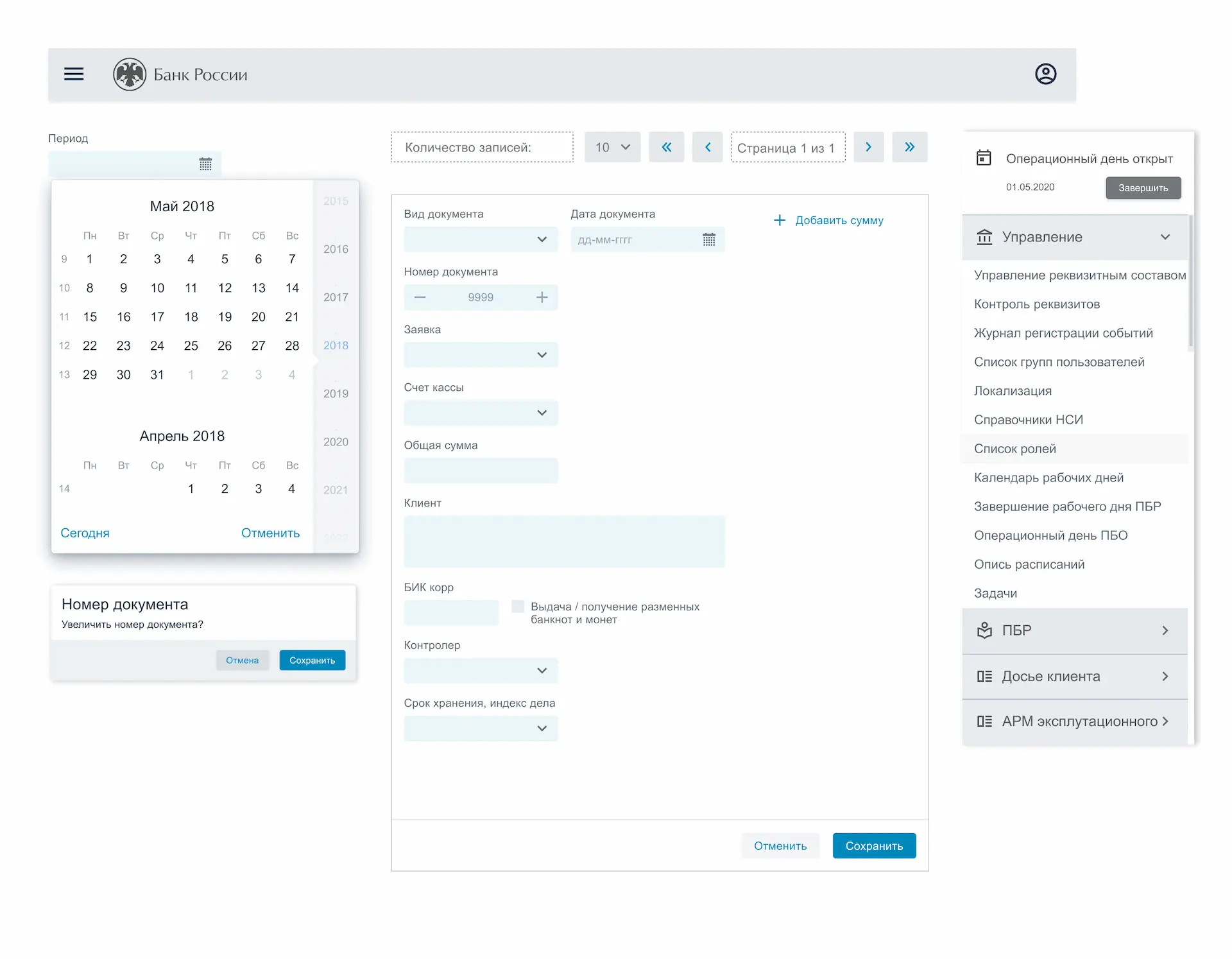Click Завершить operational day button
The width and height of the screenshot is (1232, 959).
1143,188
